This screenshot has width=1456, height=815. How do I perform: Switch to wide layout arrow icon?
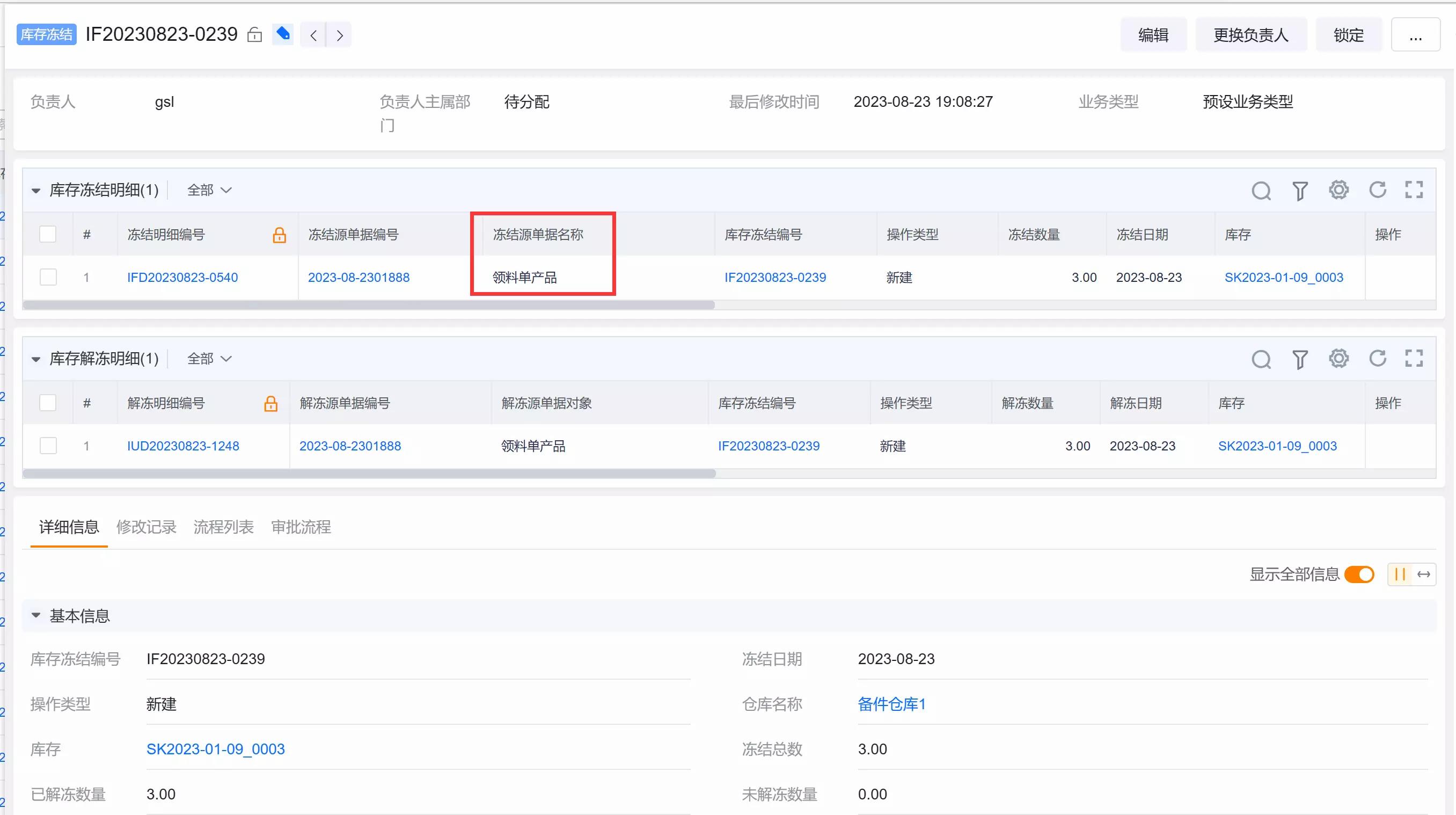[x=1424, y=574]
